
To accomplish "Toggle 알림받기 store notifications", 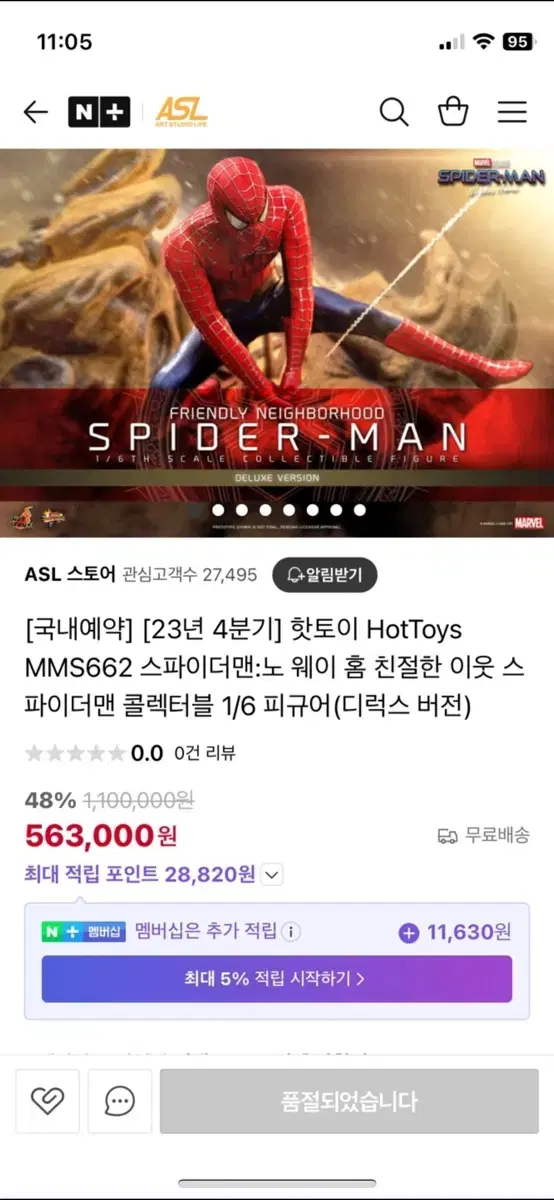I will coord(324,574).
